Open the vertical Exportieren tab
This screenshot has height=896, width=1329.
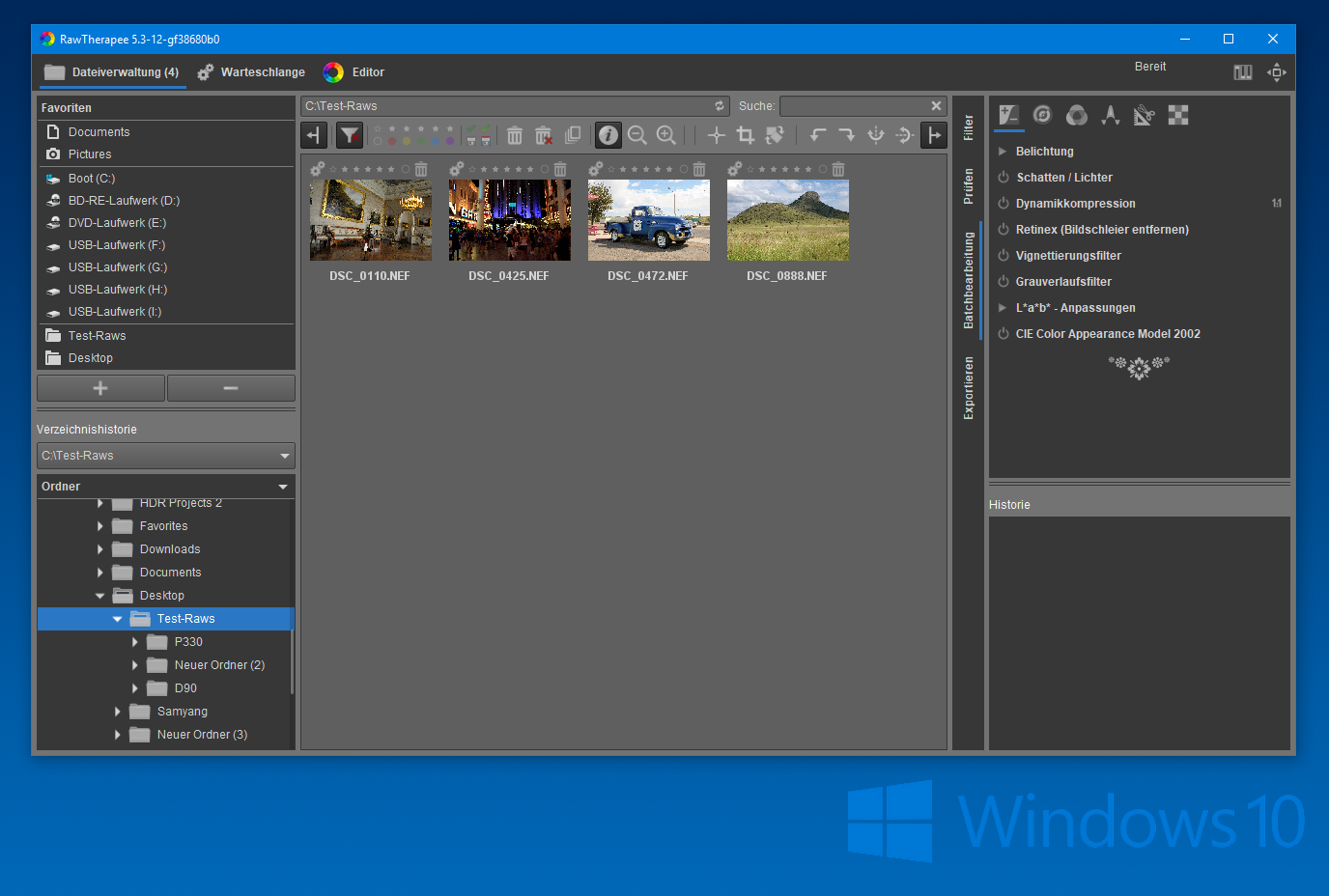[x=969, y=388]
